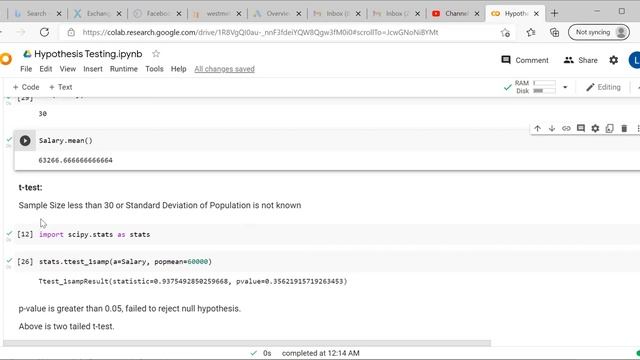Viewport: 640px width, 360px height.
Task: Add page to favorites star
Action: click(505, 33)
